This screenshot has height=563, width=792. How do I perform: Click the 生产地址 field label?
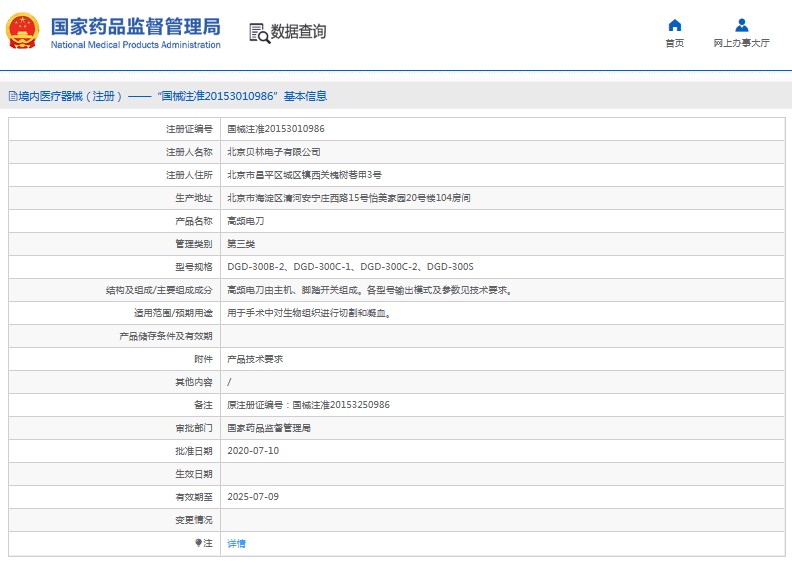[x=194, y=198]
